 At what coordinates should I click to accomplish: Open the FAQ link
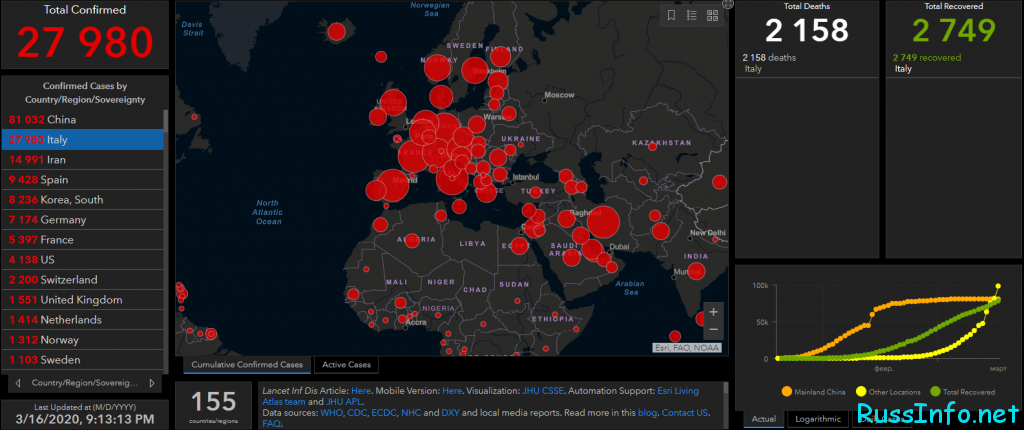[x=271, y=424]
